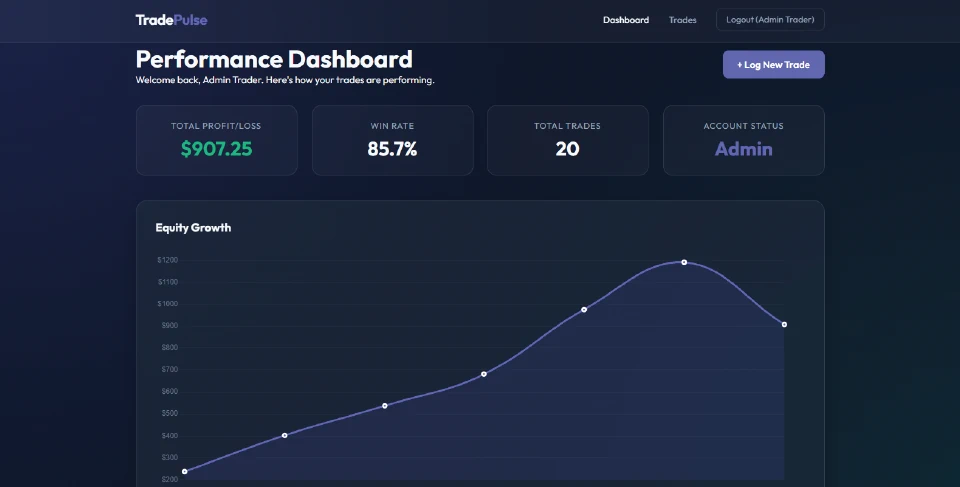Select the Total Trades card
960x487 pixels.
point(567,140)
